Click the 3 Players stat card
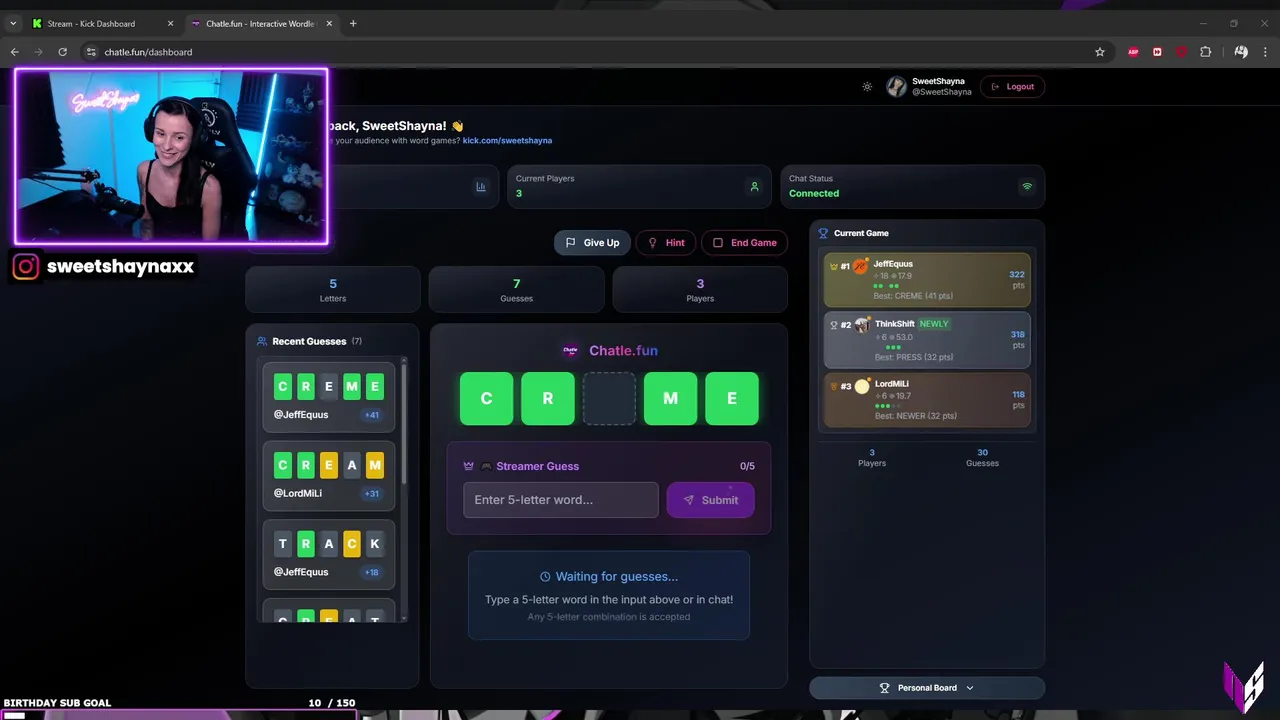Screen dimensions: 1280x720 tap(700, 289)
